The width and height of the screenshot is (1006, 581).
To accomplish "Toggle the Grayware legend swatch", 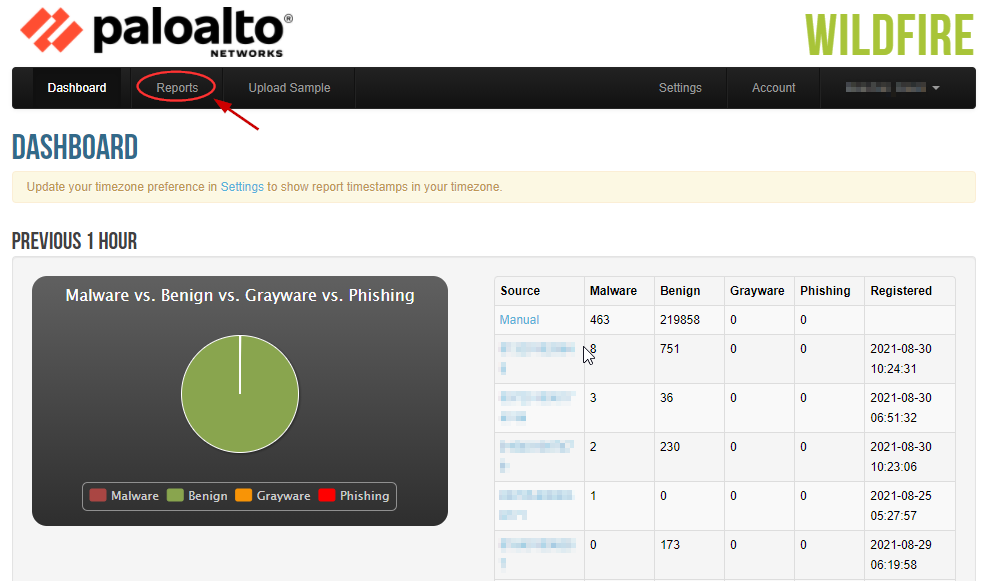I will pyautogui.click(x=243, y=495).
